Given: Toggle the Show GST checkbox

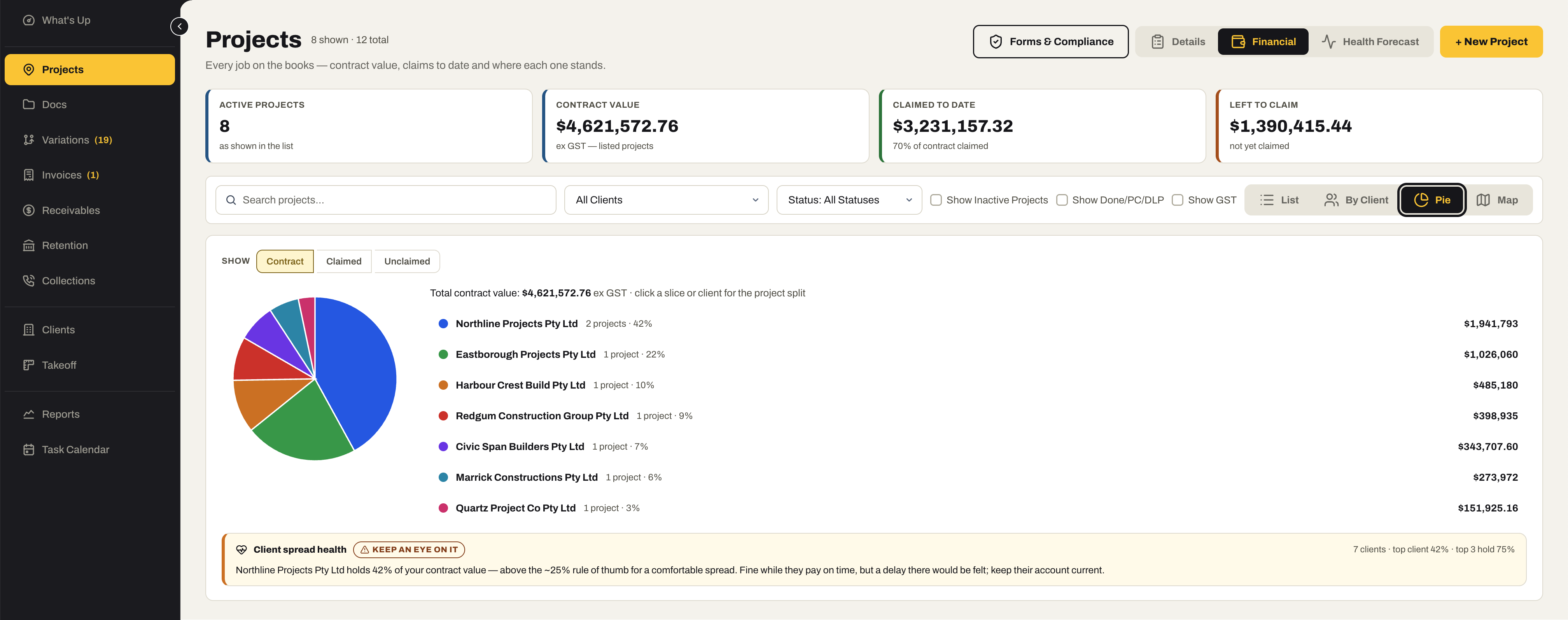Looking at the screenshot, I should tap(1177, 200).
